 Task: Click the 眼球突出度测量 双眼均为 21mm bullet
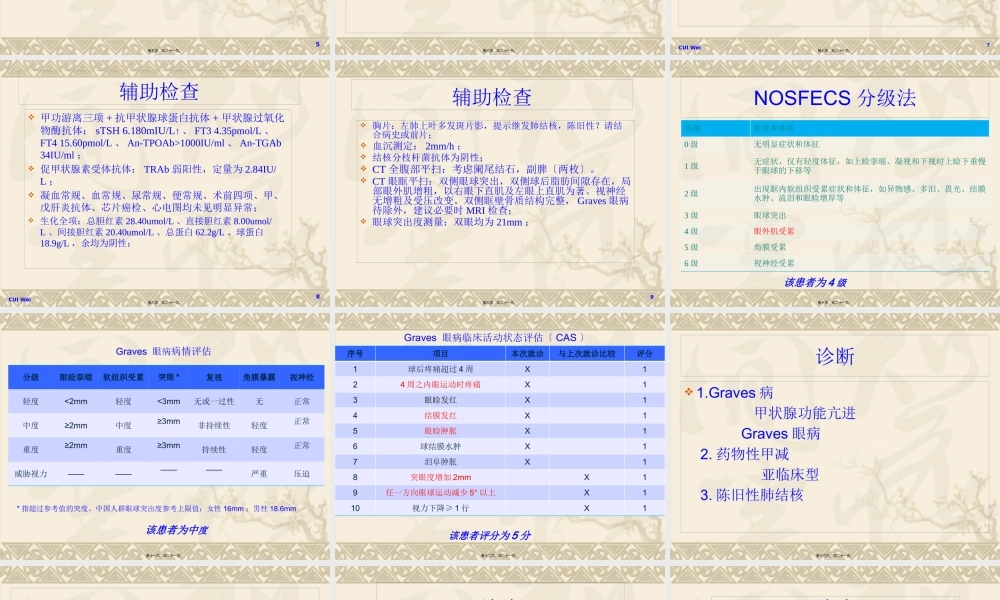[450, 222]
